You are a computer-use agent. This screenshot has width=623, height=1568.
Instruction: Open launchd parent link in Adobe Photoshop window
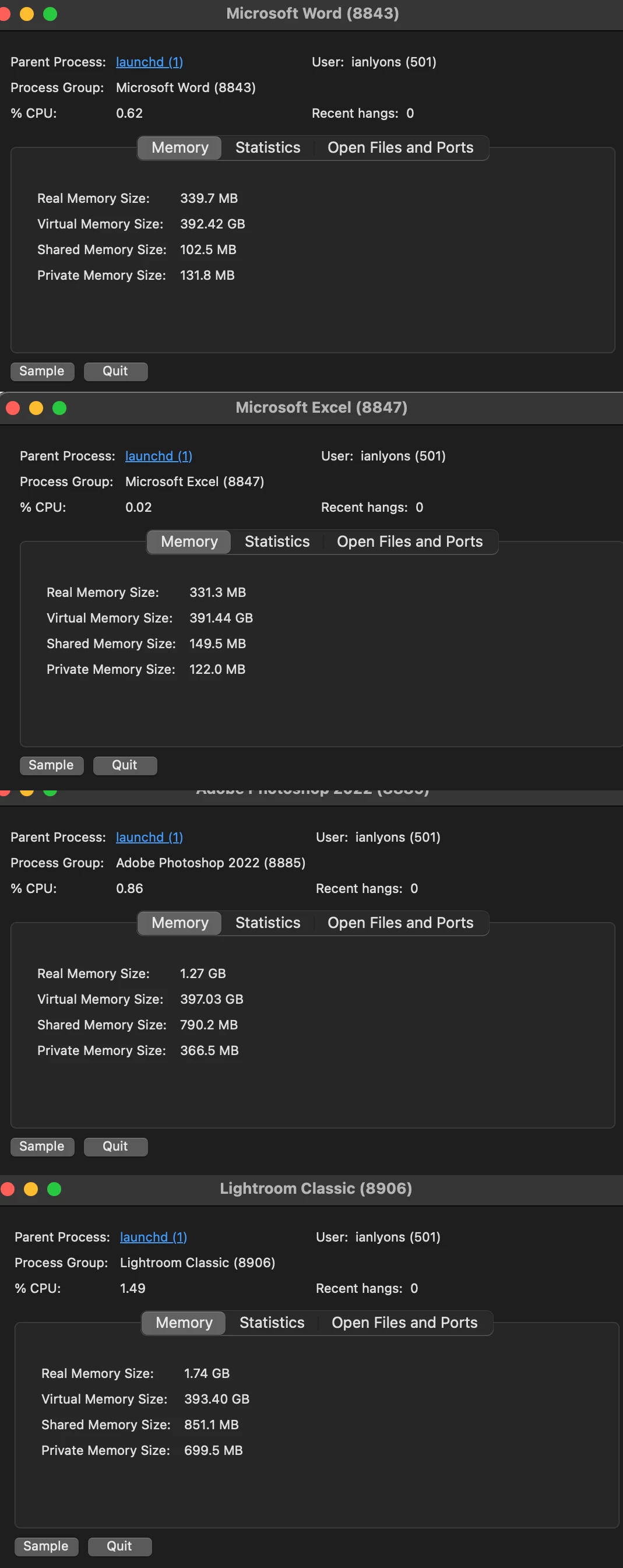tap(149, 837)
